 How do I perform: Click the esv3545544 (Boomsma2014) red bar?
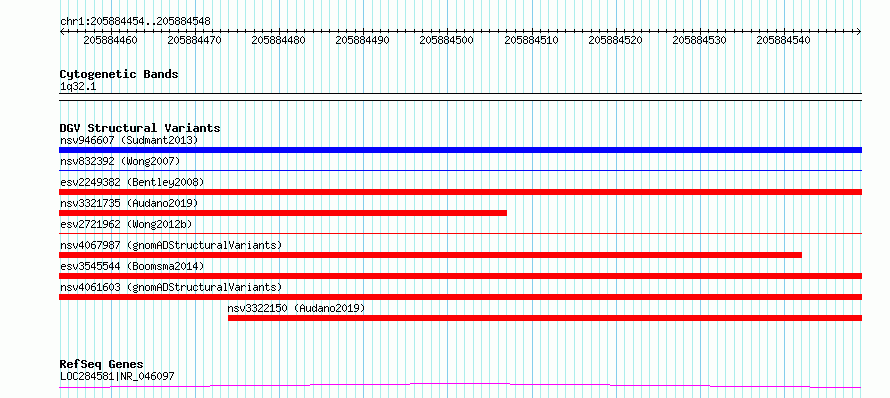460,276
